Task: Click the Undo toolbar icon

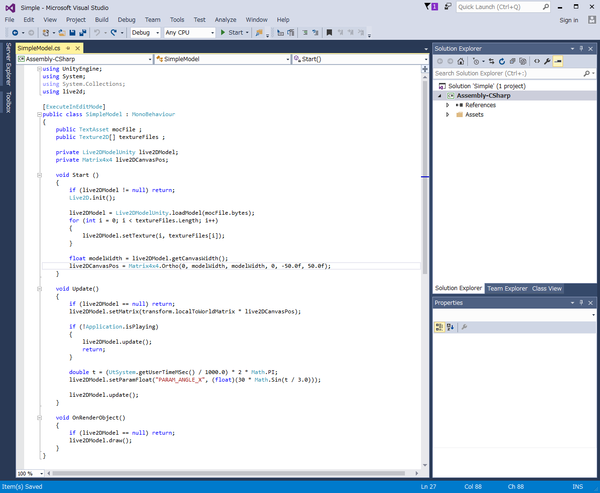Action: 97,33
